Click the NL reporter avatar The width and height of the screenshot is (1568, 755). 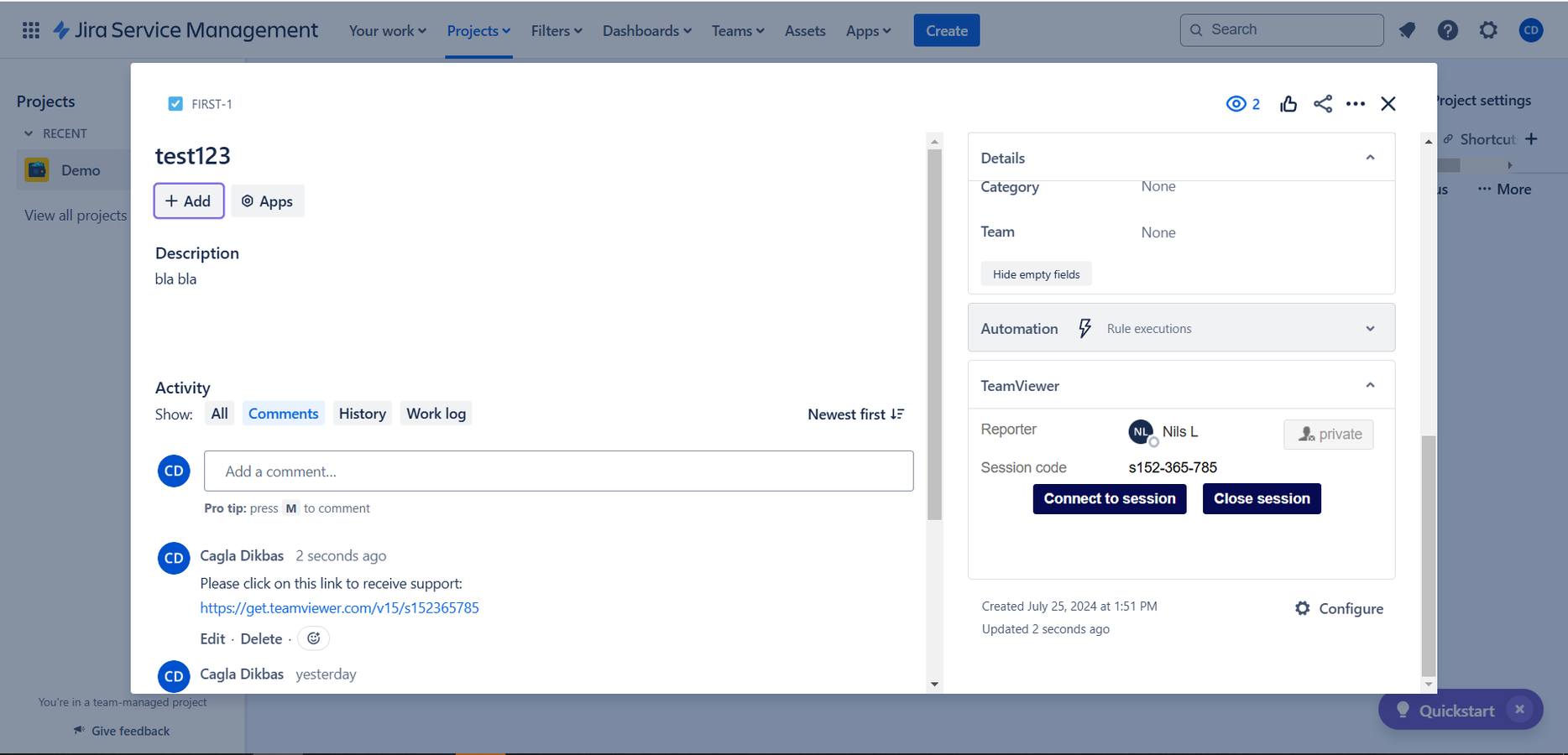[x=1141, y=432]
